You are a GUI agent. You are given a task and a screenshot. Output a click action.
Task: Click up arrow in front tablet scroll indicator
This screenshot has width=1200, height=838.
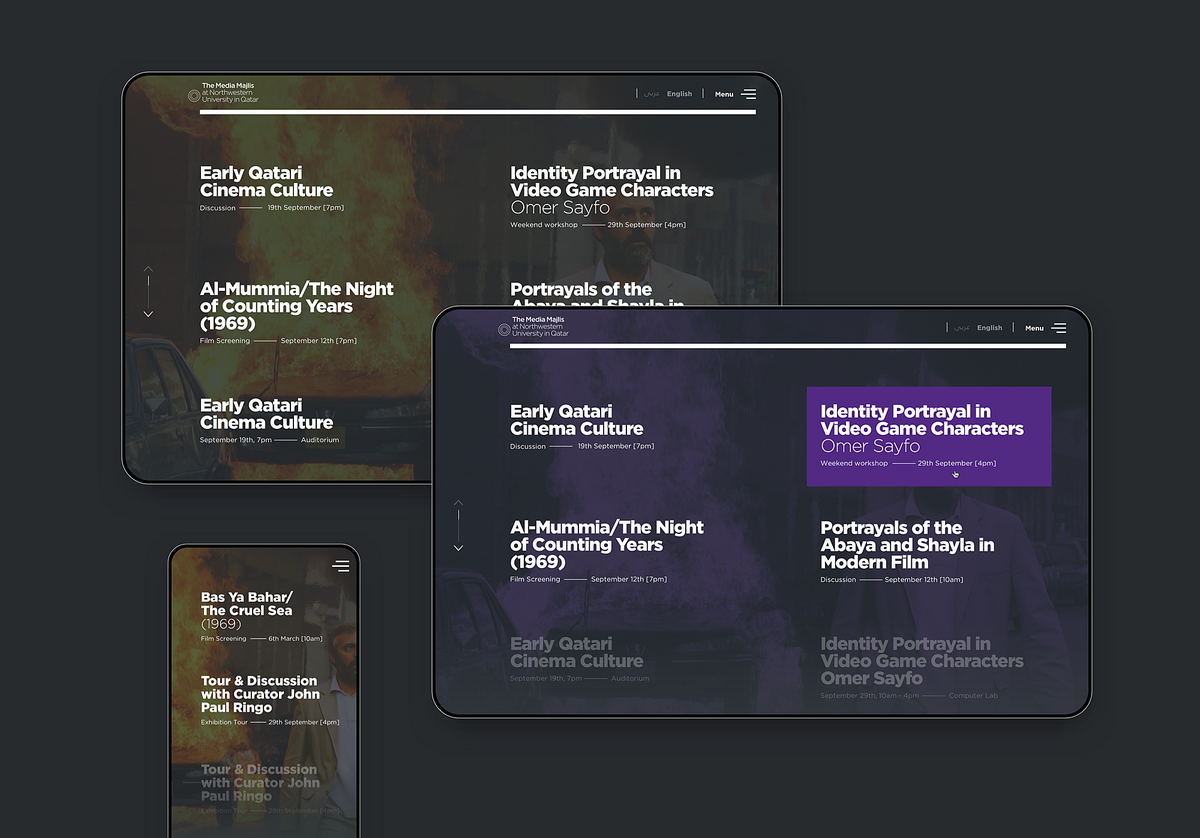(x=458, y=503)
